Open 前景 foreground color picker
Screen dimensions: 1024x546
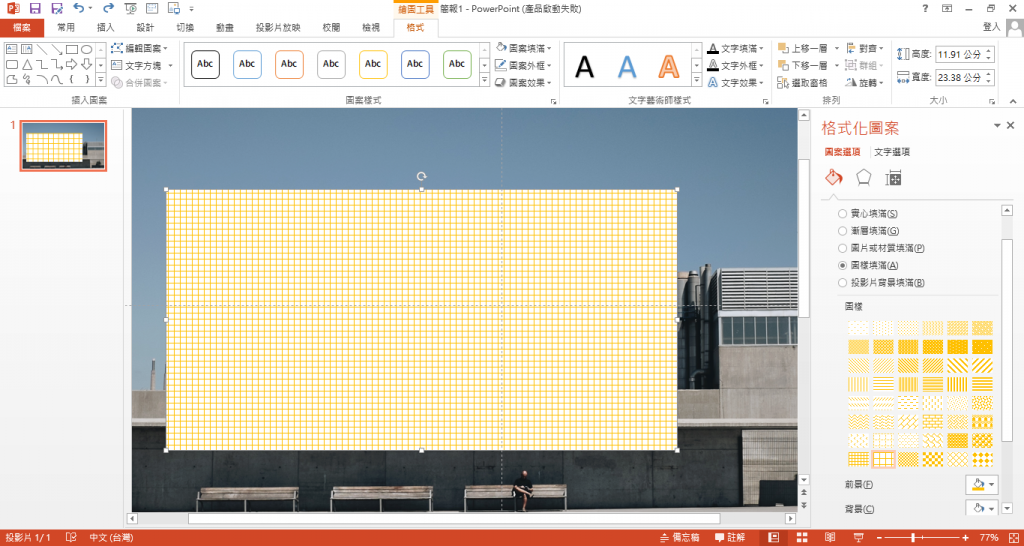982,484
